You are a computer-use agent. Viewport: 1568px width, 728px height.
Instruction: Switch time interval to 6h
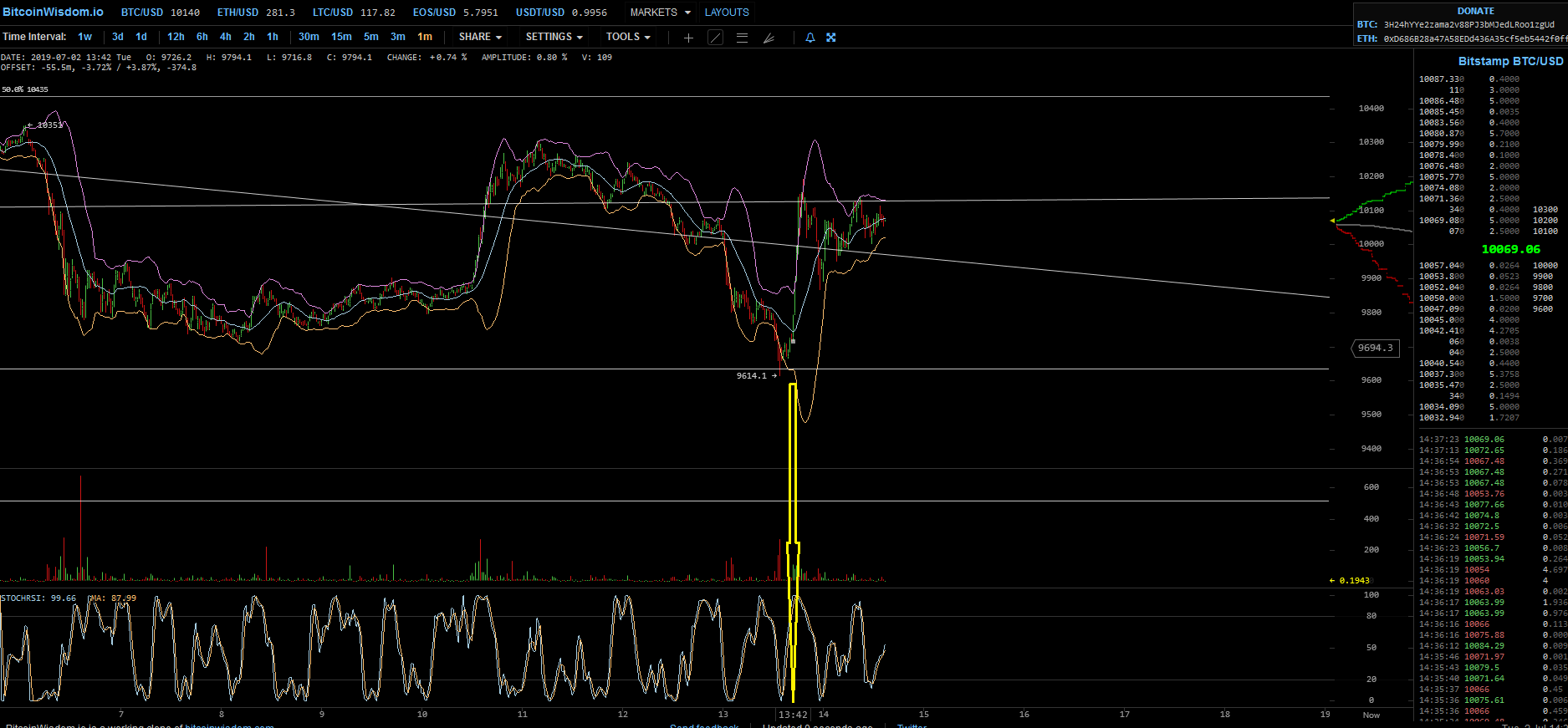202,37
